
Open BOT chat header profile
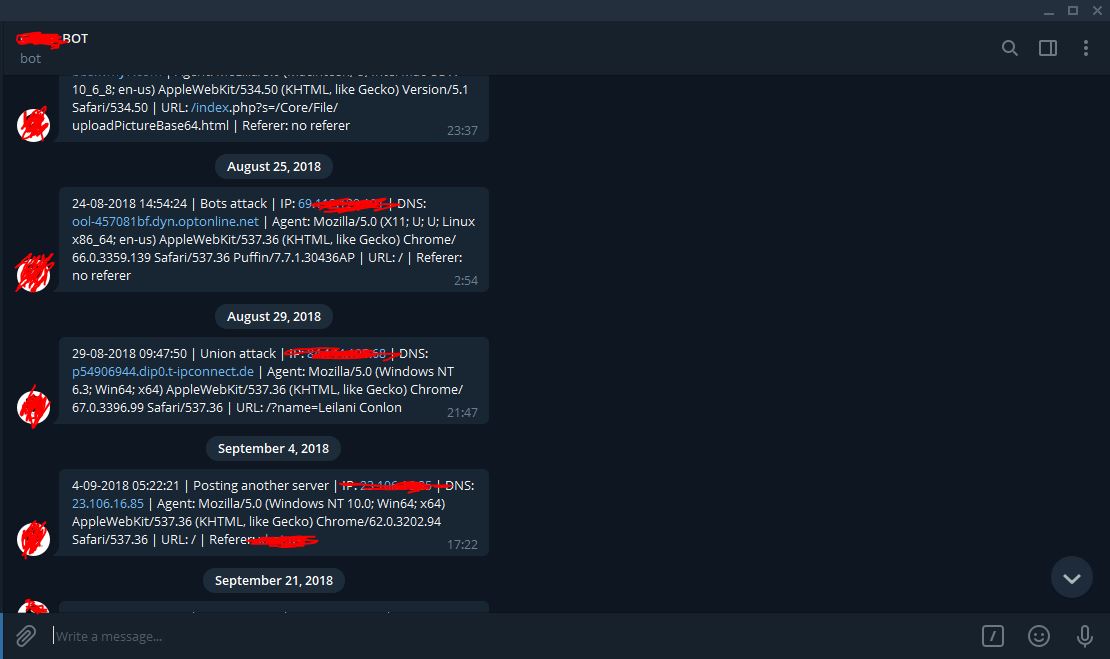click(x=53, y=47)
